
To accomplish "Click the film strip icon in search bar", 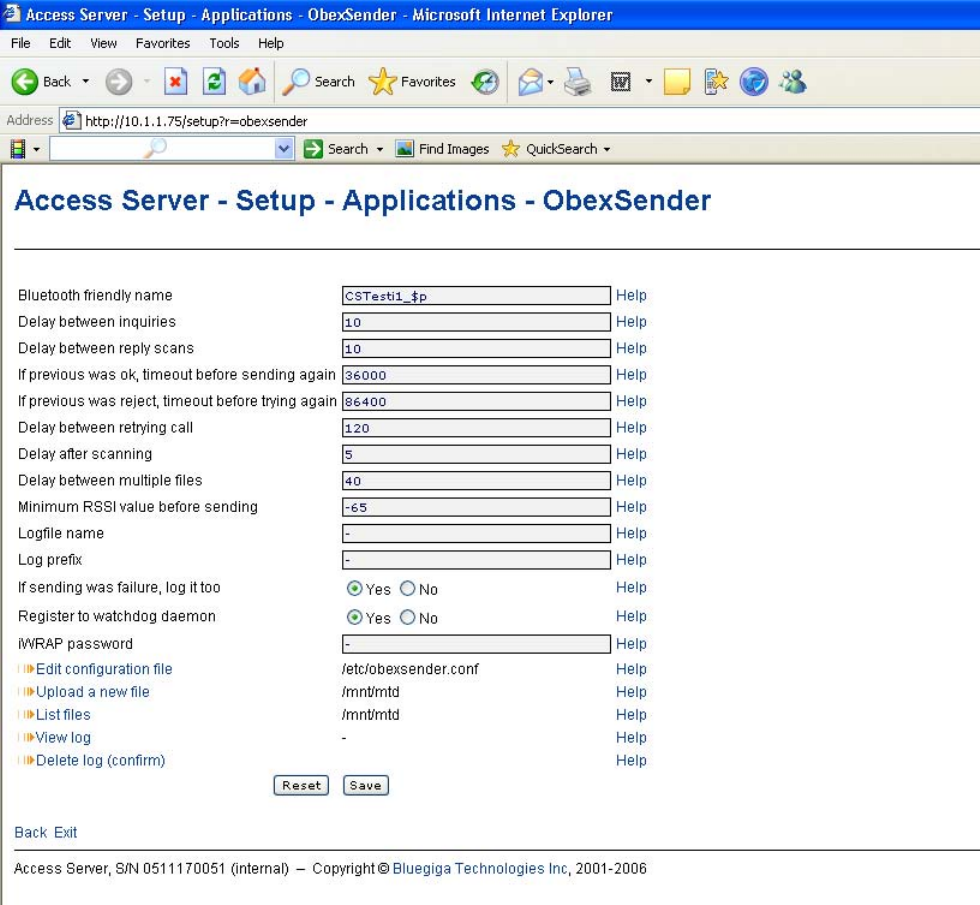I will [18, 149].
